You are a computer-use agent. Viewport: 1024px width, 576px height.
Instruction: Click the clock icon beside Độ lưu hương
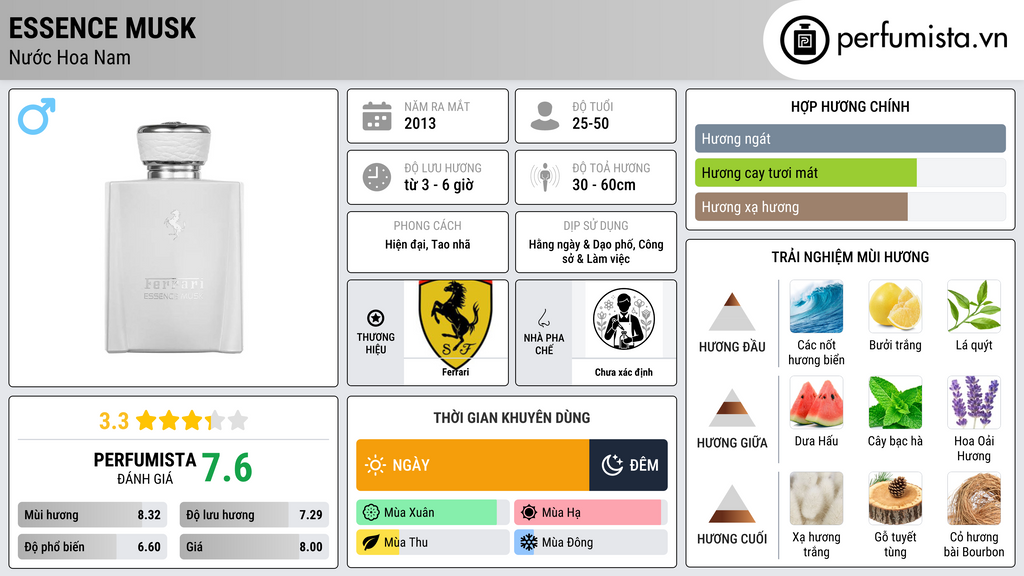[x=377, y=177]
